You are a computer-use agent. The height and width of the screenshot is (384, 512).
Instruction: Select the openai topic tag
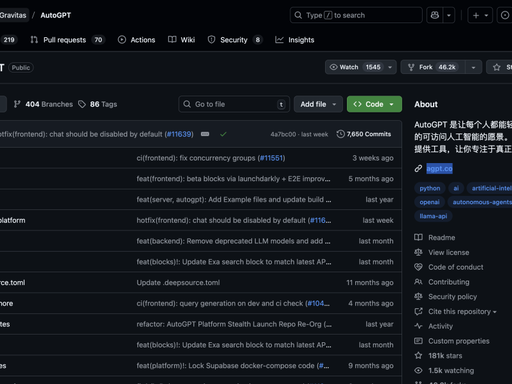tap(429, 202)
